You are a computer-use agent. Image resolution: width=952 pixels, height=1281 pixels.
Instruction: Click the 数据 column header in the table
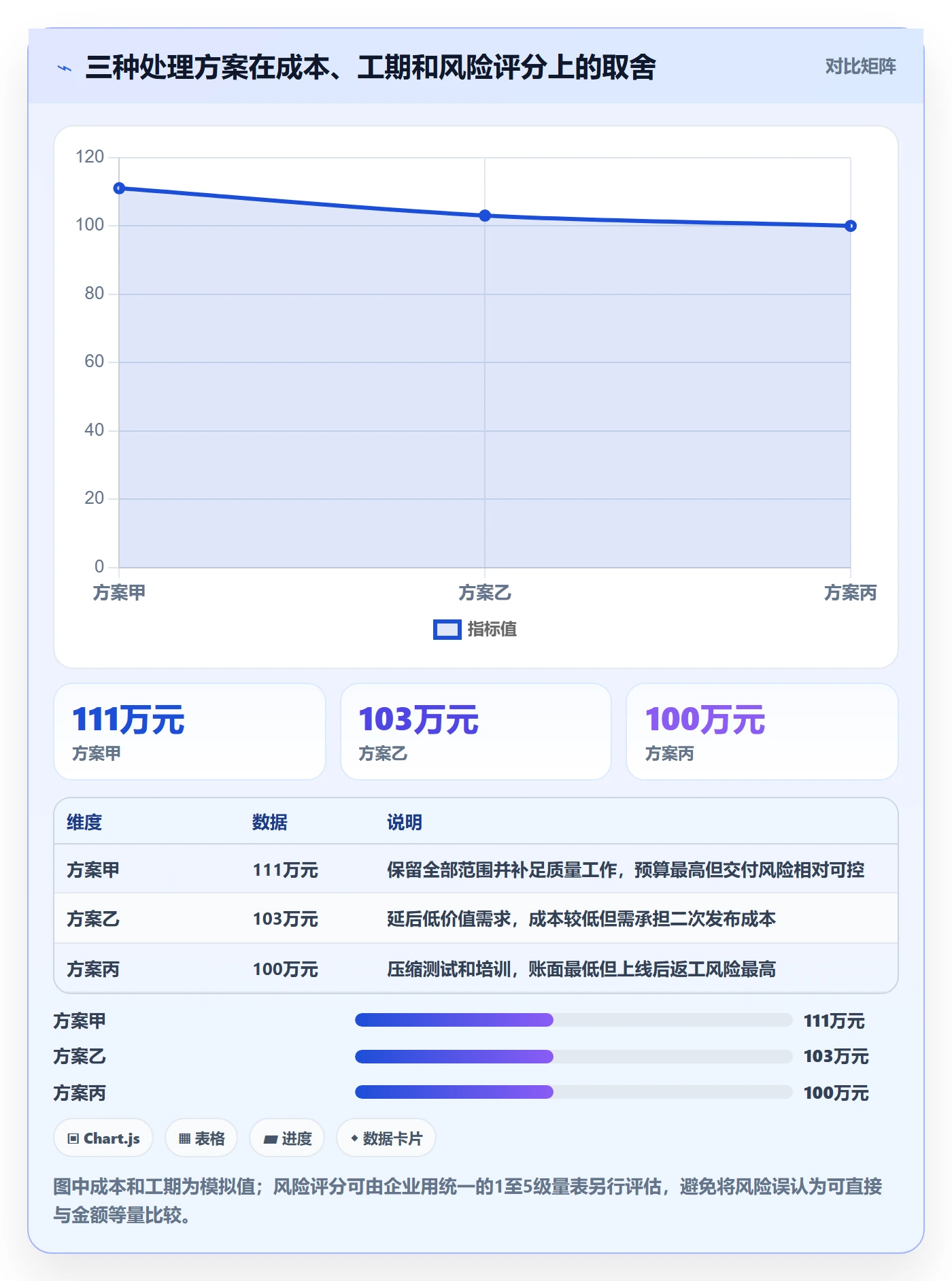tap(270, 823)
